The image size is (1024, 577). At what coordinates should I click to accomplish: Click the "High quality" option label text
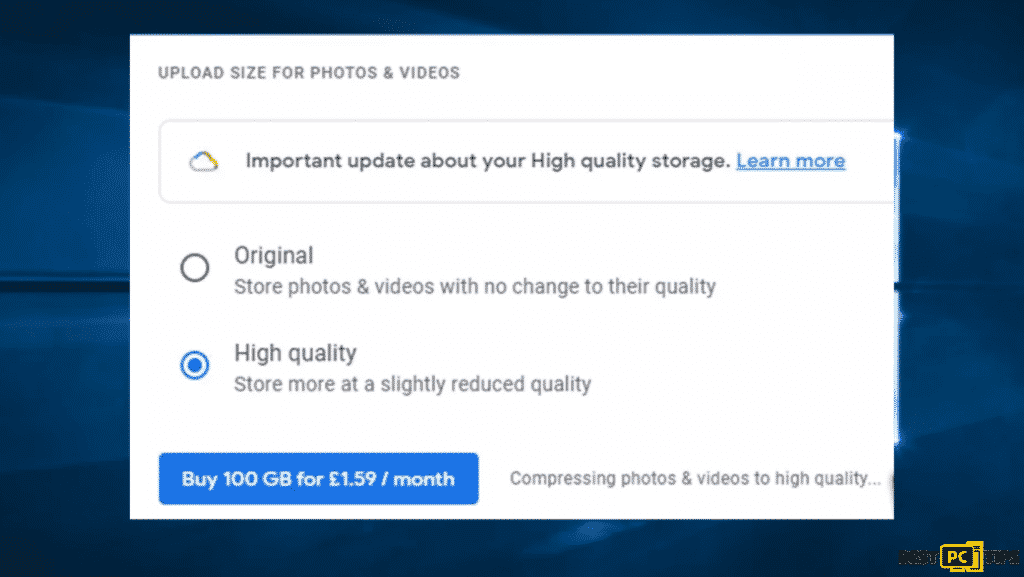295,353
